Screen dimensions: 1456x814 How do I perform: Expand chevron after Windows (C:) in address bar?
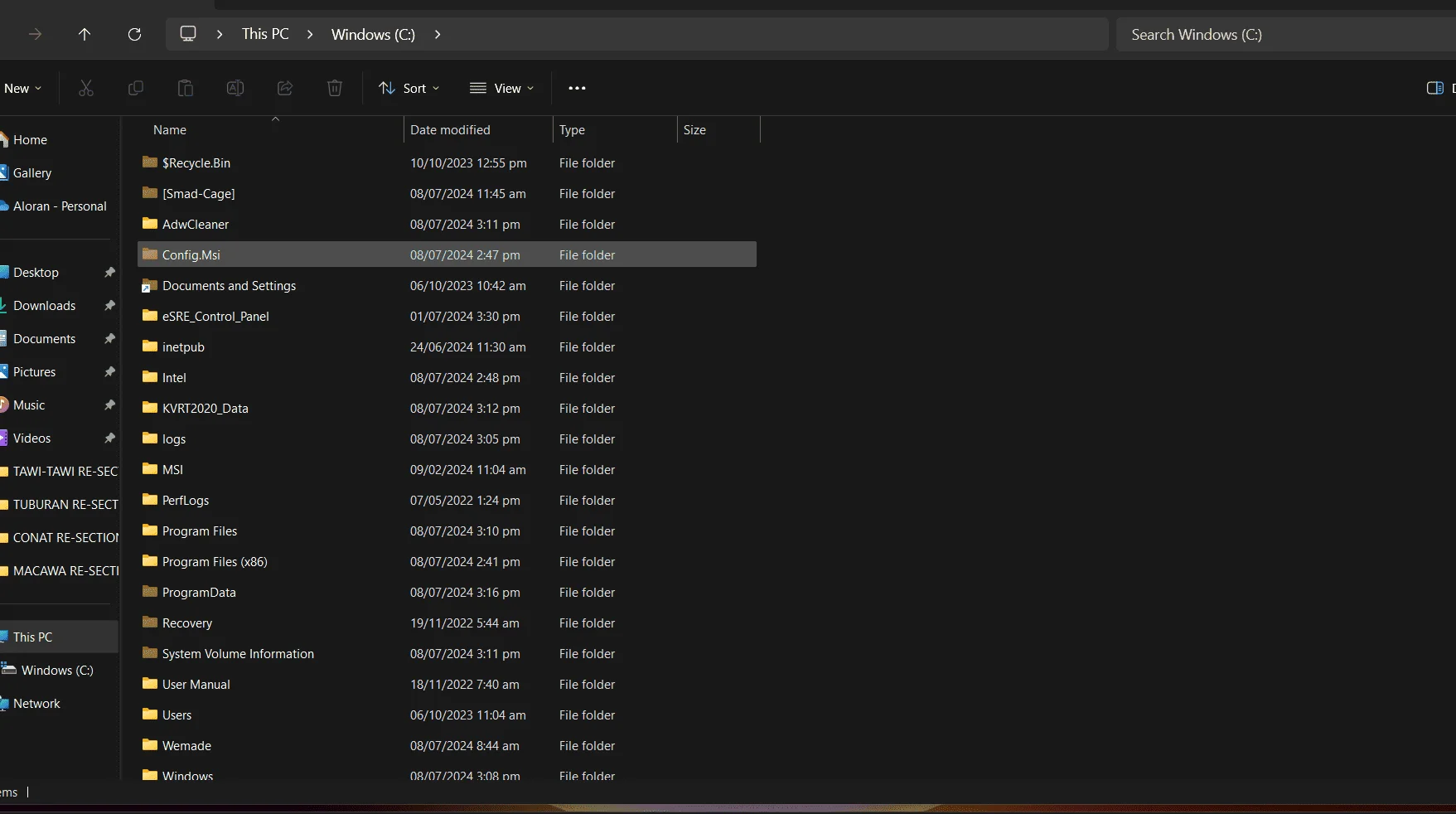click(x=438, y=34)
